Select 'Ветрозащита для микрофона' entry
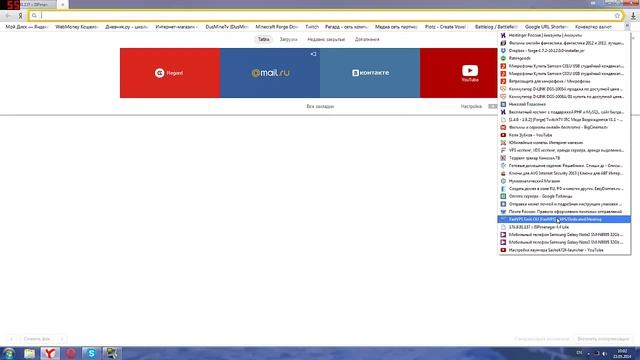Viewport: 640px width, 360px height. pos(564,81)
